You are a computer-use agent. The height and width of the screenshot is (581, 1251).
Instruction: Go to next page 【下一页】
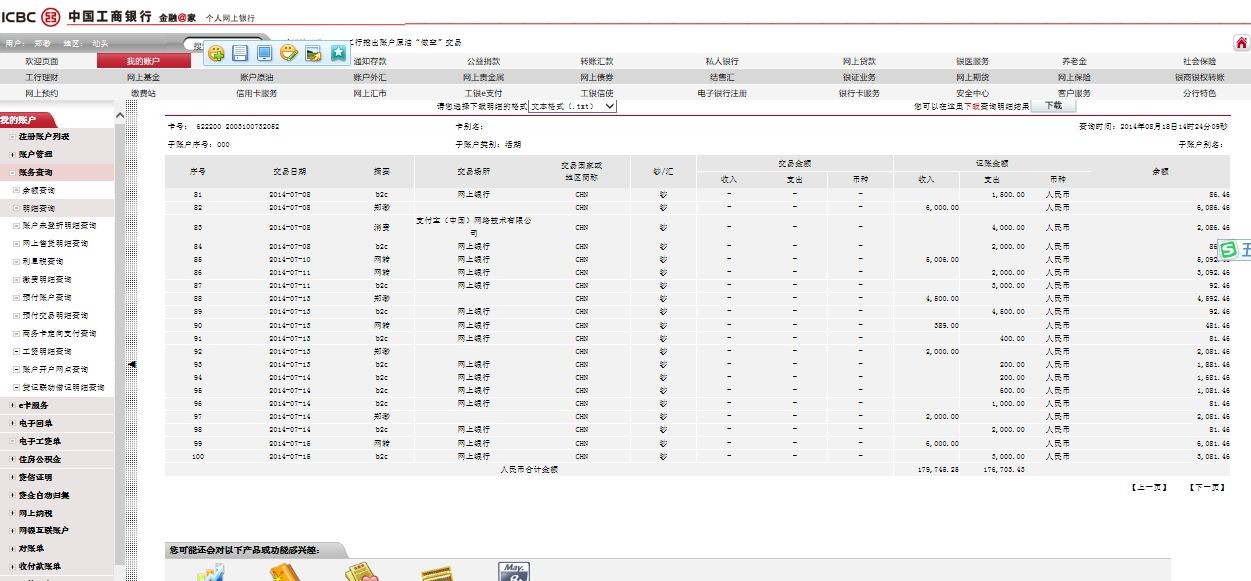tap(1206, 487)
